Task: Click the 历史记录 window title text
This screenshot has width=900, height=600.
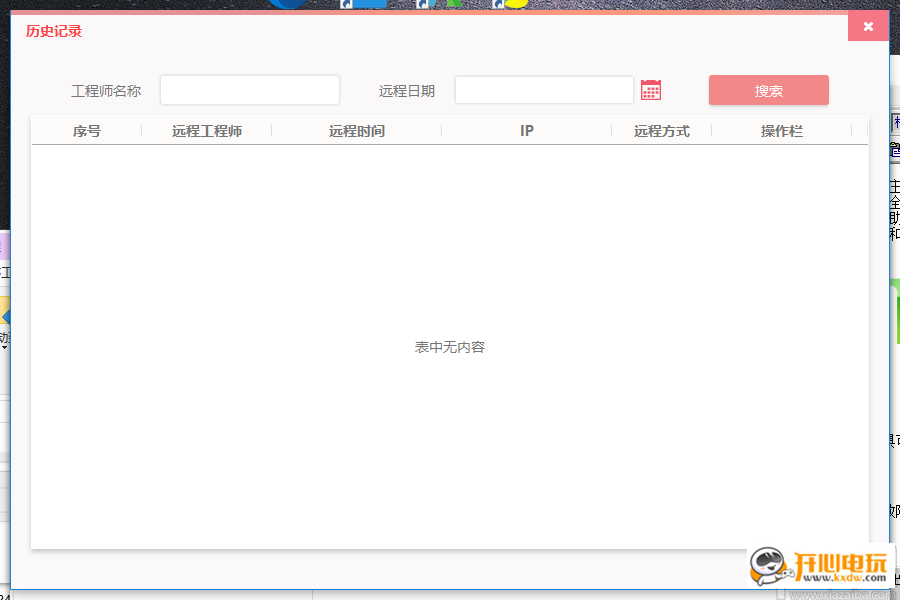Action: tap(54, 31)
